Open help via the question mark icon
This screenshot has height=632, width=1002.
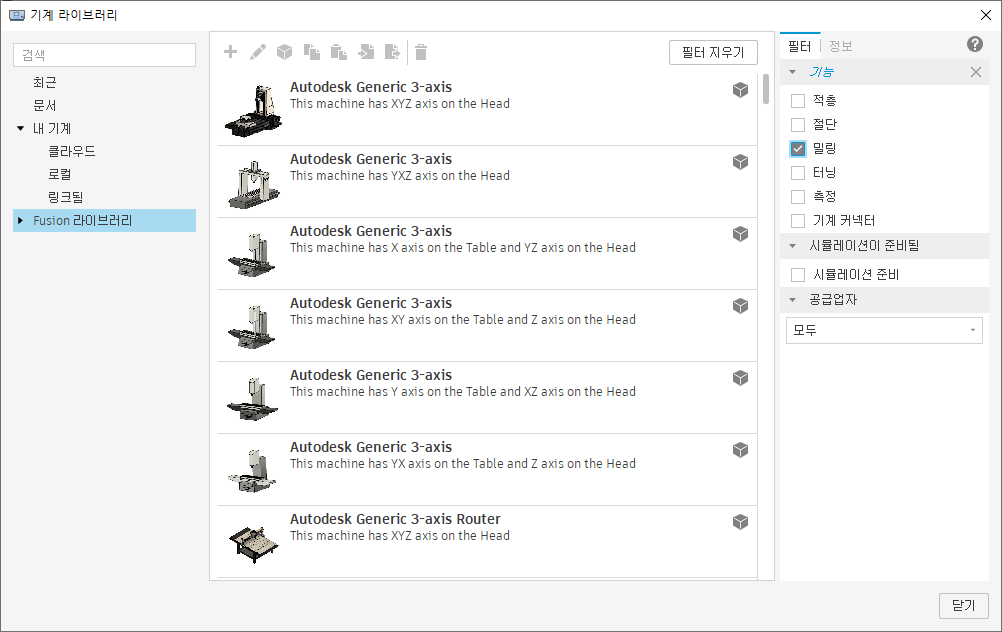tap(975, 44)
